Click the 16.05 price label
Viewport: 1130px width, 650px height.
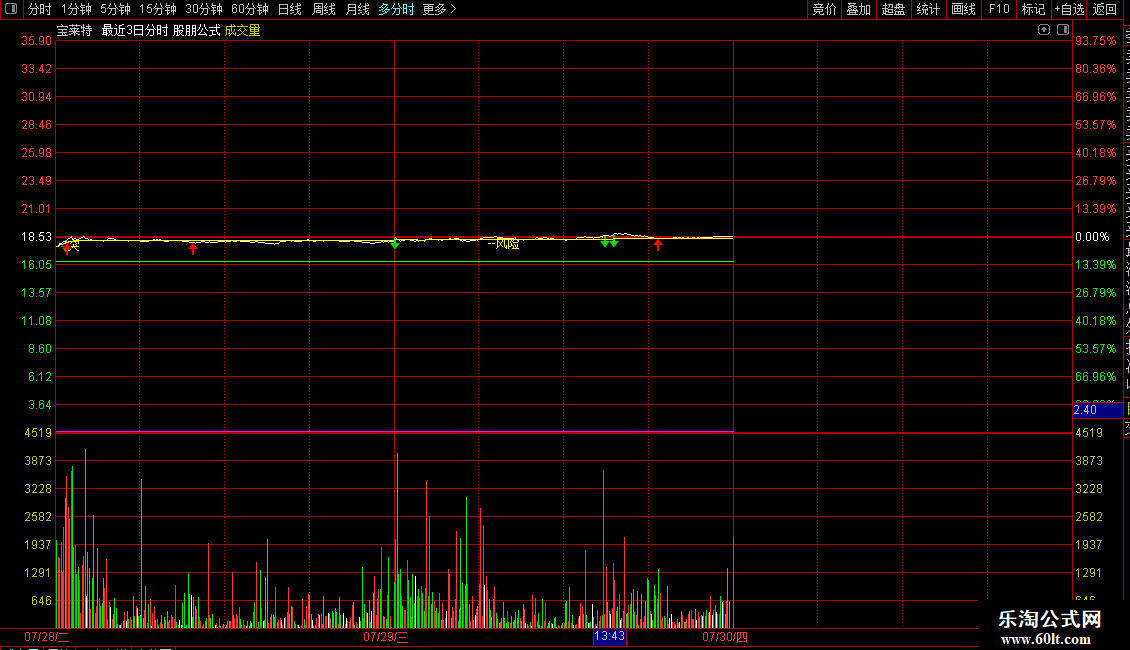37,265
